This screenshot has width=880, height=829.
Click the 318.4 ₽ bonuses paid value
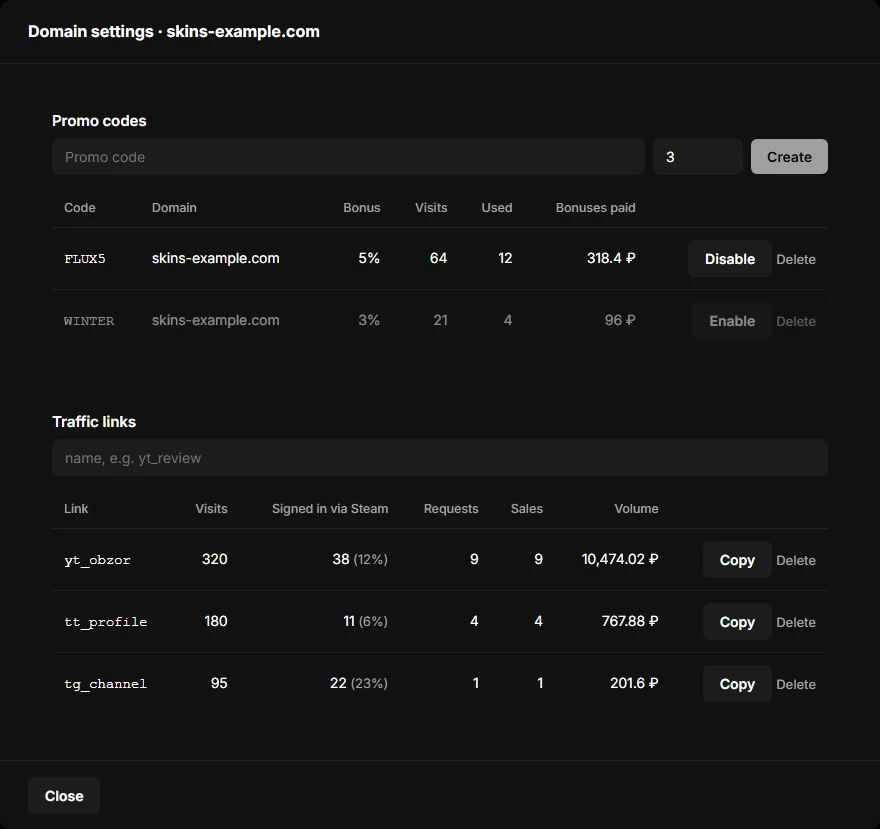pyautogui.click(x=611, y=258)
